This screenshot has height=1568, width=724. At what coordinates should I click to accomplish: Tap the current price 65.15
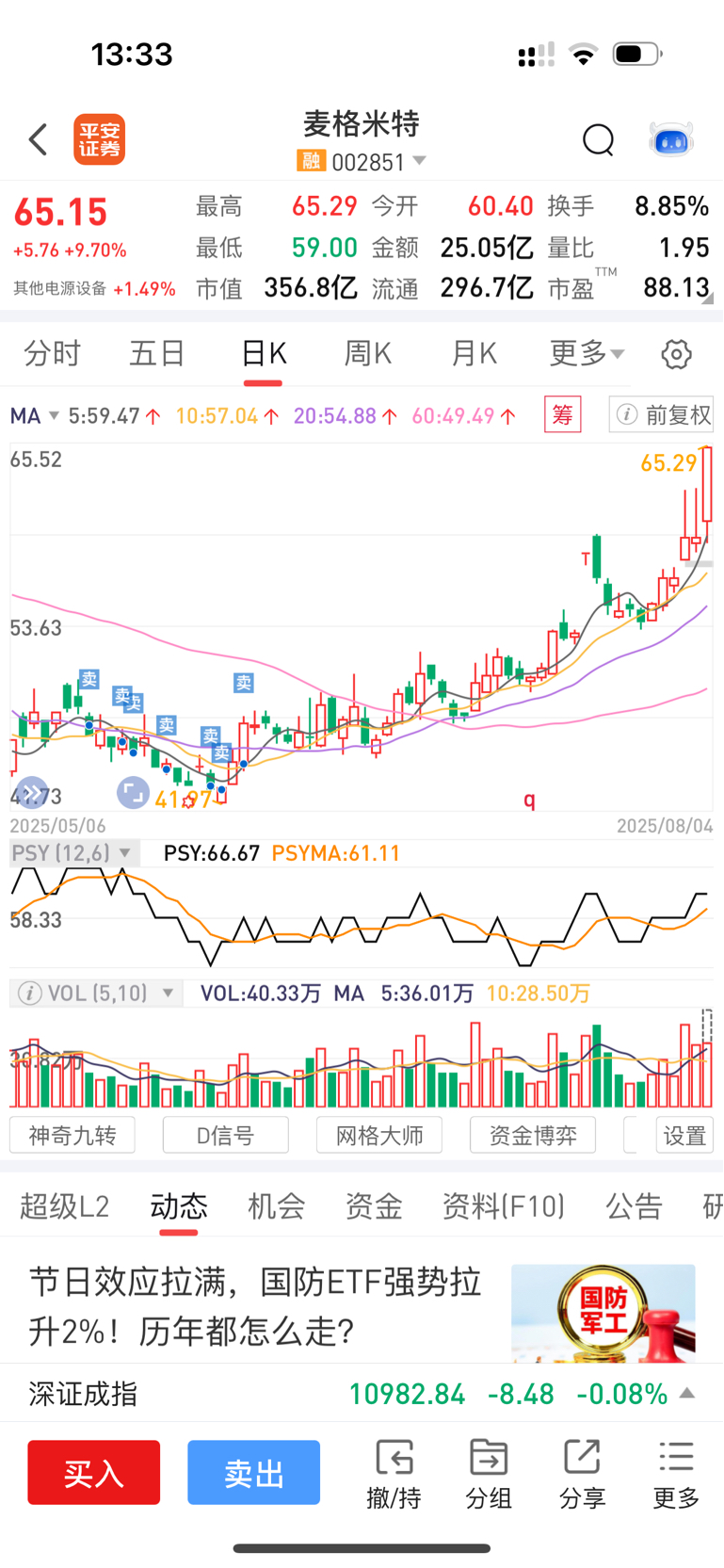coord(61,212)
